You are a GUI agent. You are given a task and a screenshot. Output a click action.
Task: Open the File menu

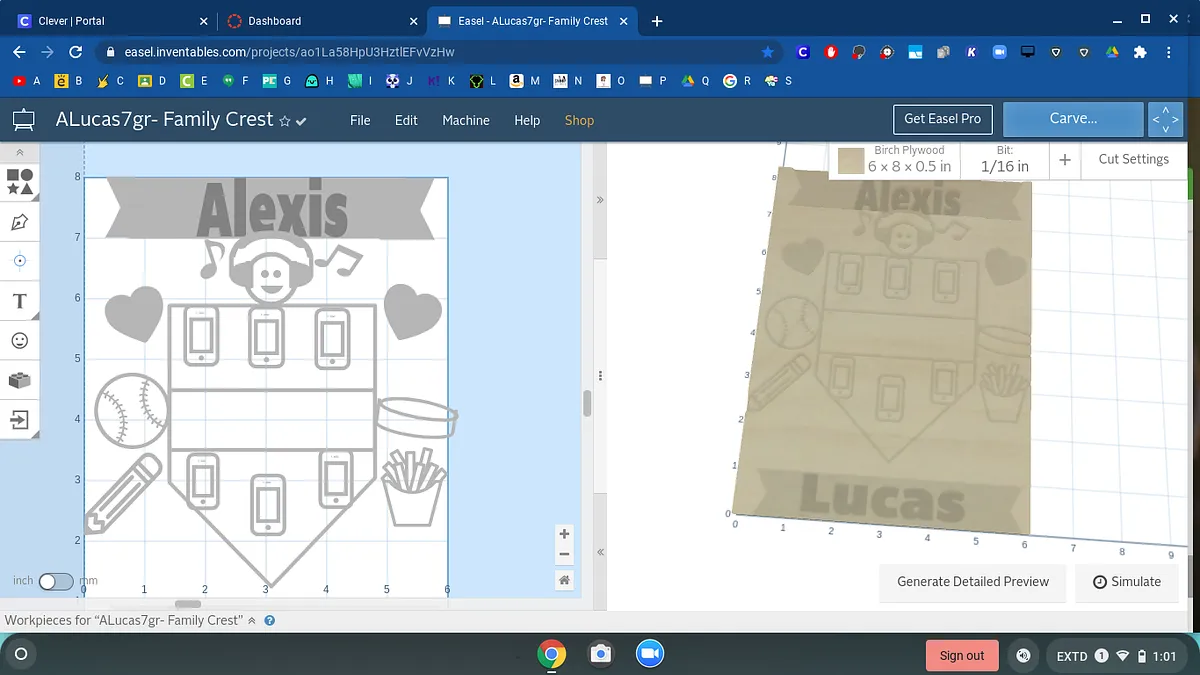point(360,120)
